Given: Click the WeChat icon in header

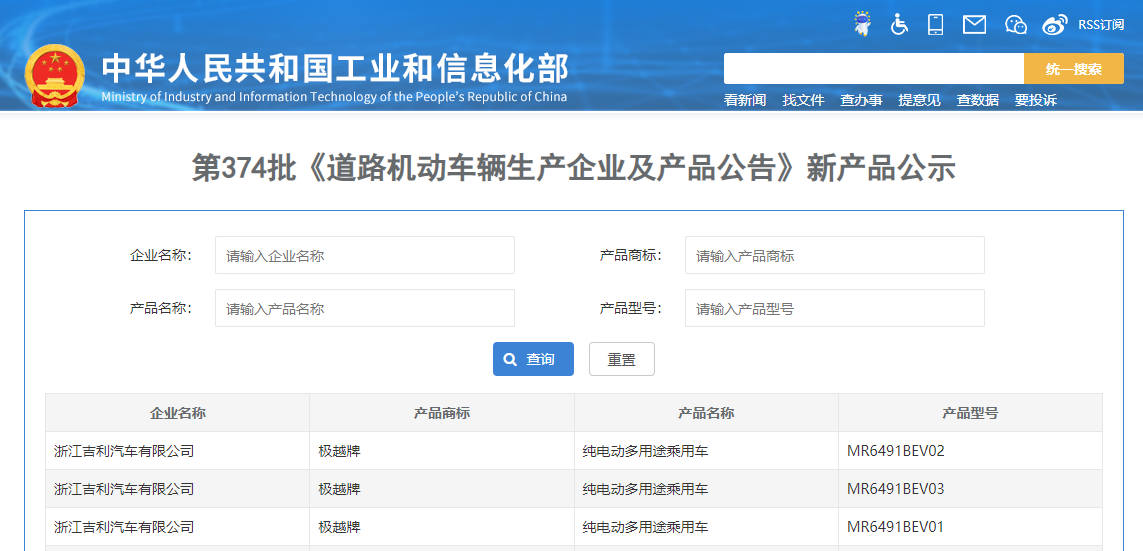Looking at the screenshot, I should click(1015, 24).
